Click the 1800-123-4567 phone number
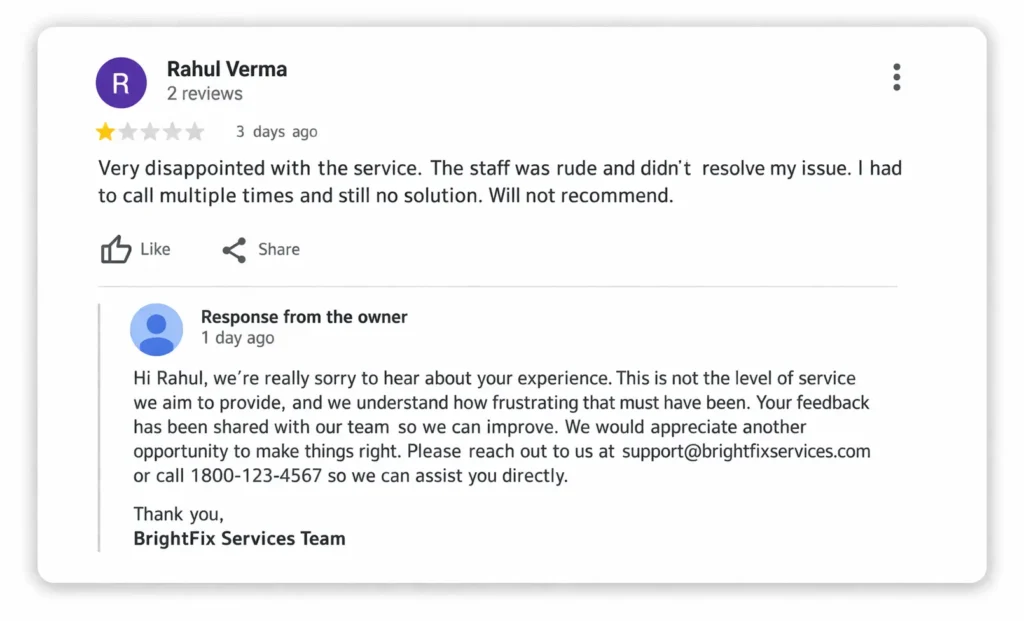This screenshot has width=1024, height=621. [x=256, y=476]
